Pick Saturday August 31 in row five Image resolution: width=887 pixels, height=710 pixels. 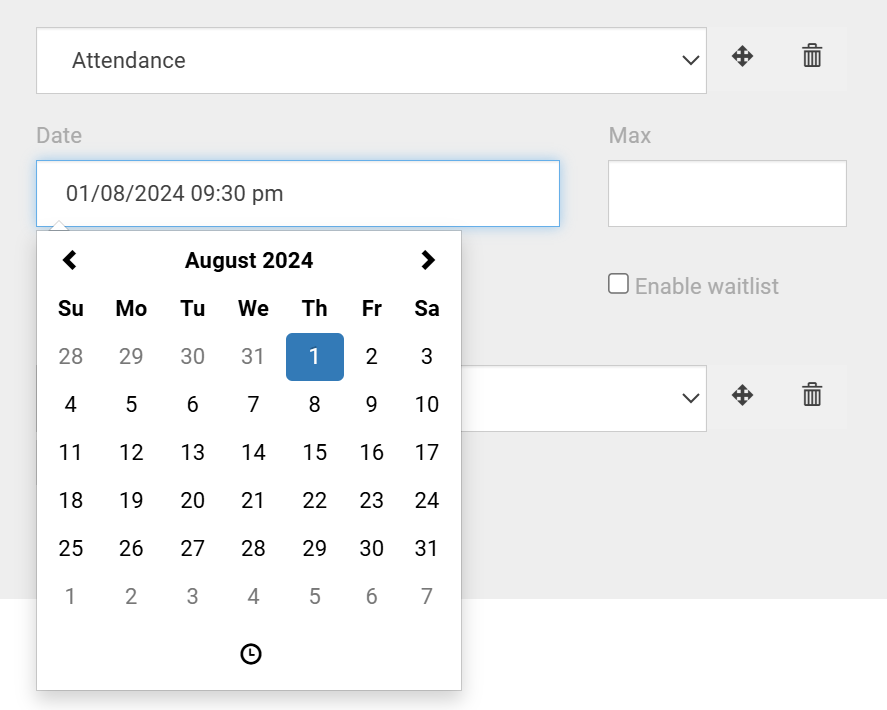click(x=427, y=549)
